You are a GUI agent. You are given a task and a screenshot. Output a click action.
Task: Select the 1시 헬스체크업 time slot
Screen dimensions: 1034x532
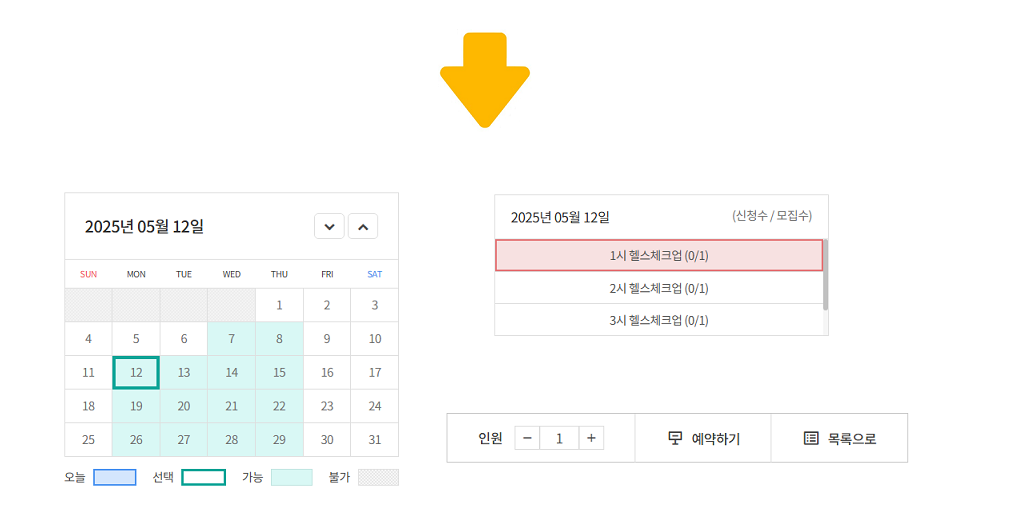click(x=659, y=255)
